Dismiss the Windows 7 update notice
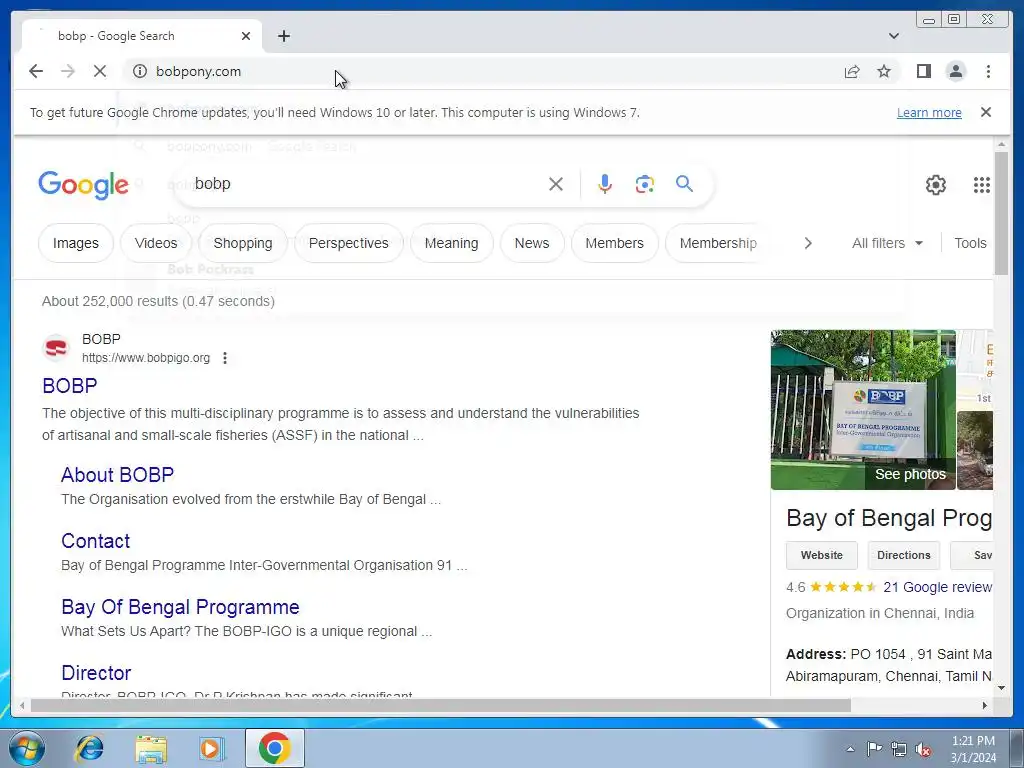Image resolution: width=1024 pixels, height=768 pixels. [986, 112]
